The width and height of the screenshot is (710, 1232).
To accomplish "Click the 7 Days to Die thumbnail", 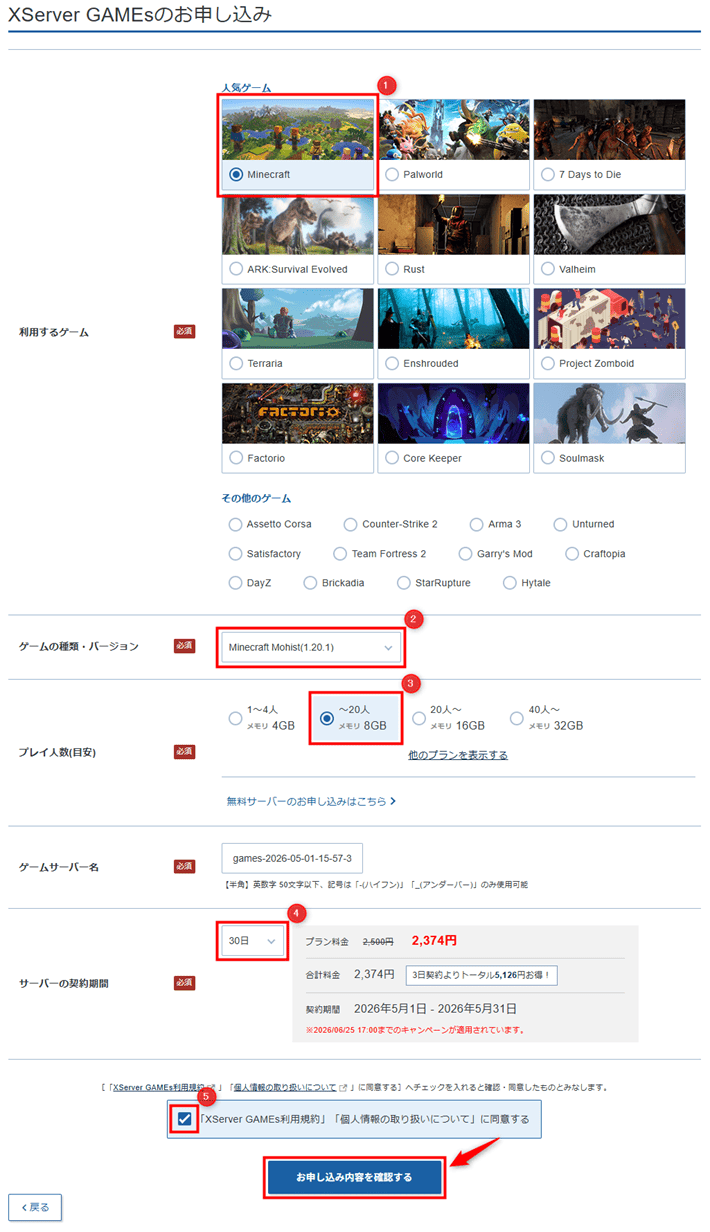I will [x=609, y=129].
